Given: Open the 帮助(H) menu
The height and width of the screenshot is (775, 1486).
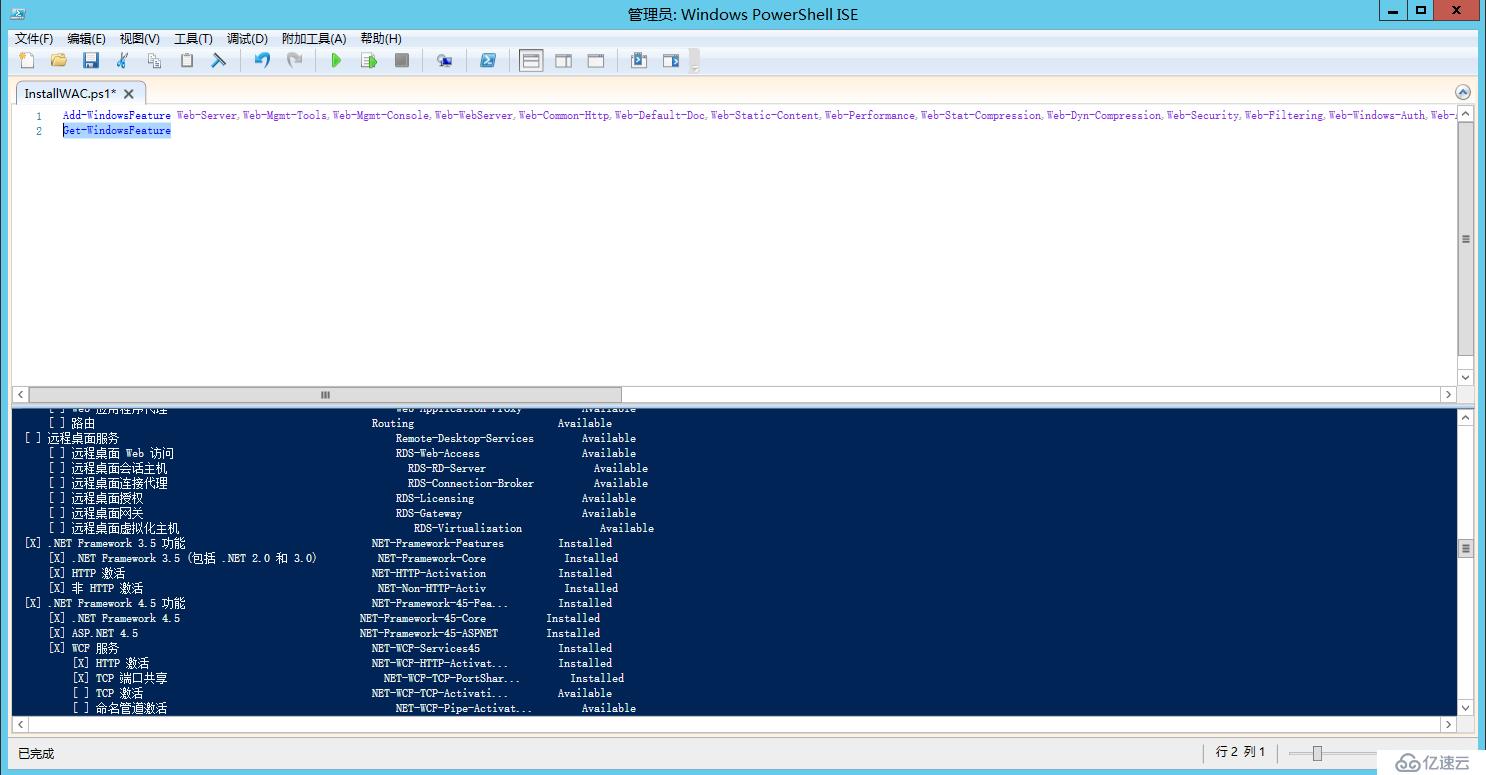Looking at the screenshot, I should tap(381, 38).
